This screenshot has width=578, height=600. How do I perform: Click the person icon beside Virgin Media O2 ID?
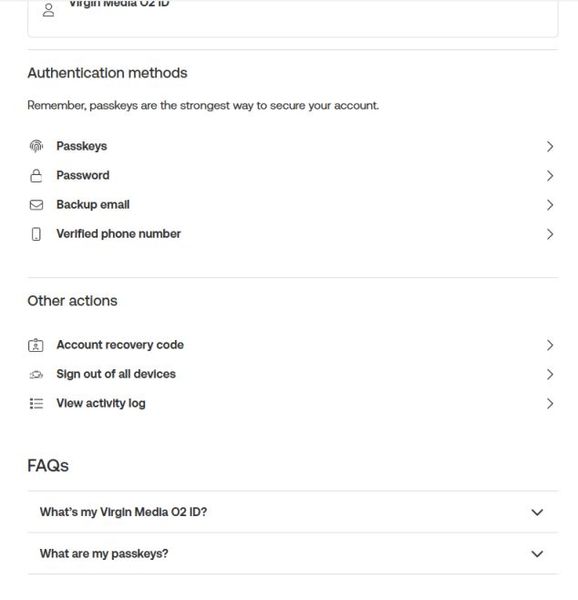(x=48, y=10)
